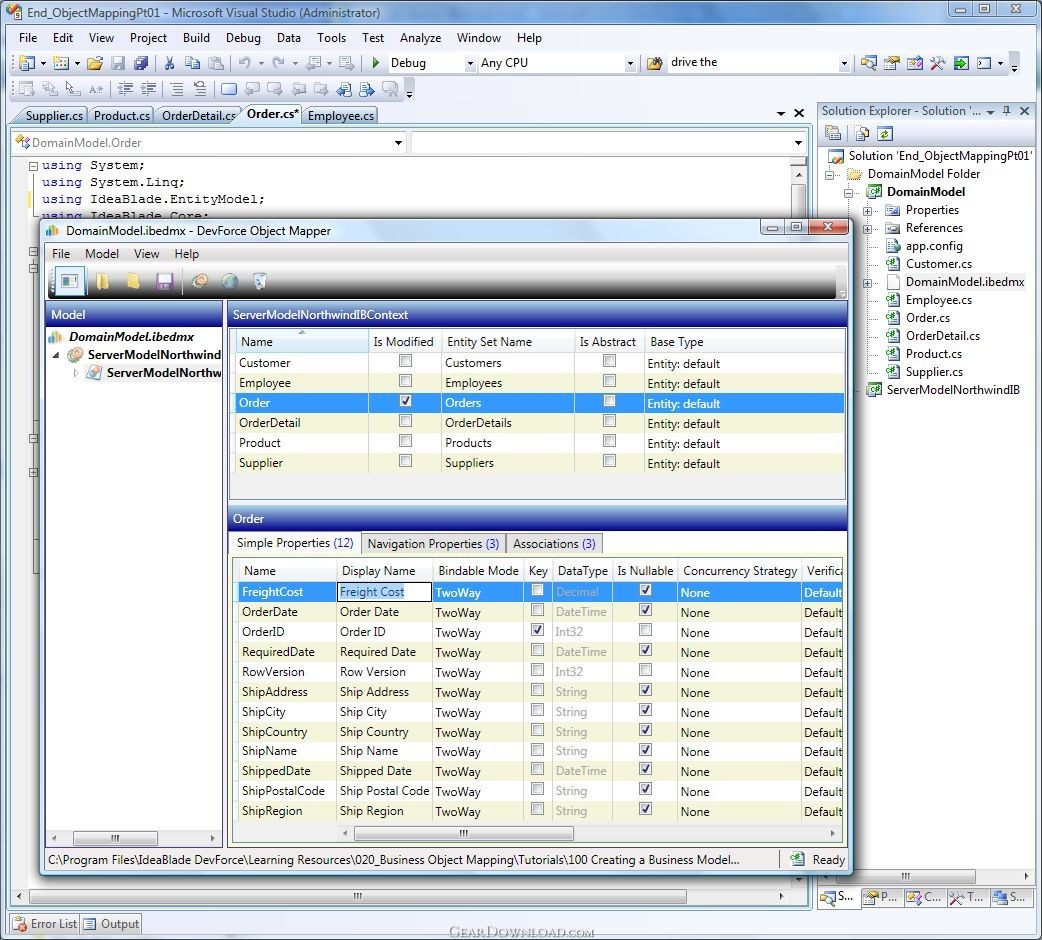
Task: Click Show All Files in Solution Explorer
Action: (862, 134)
